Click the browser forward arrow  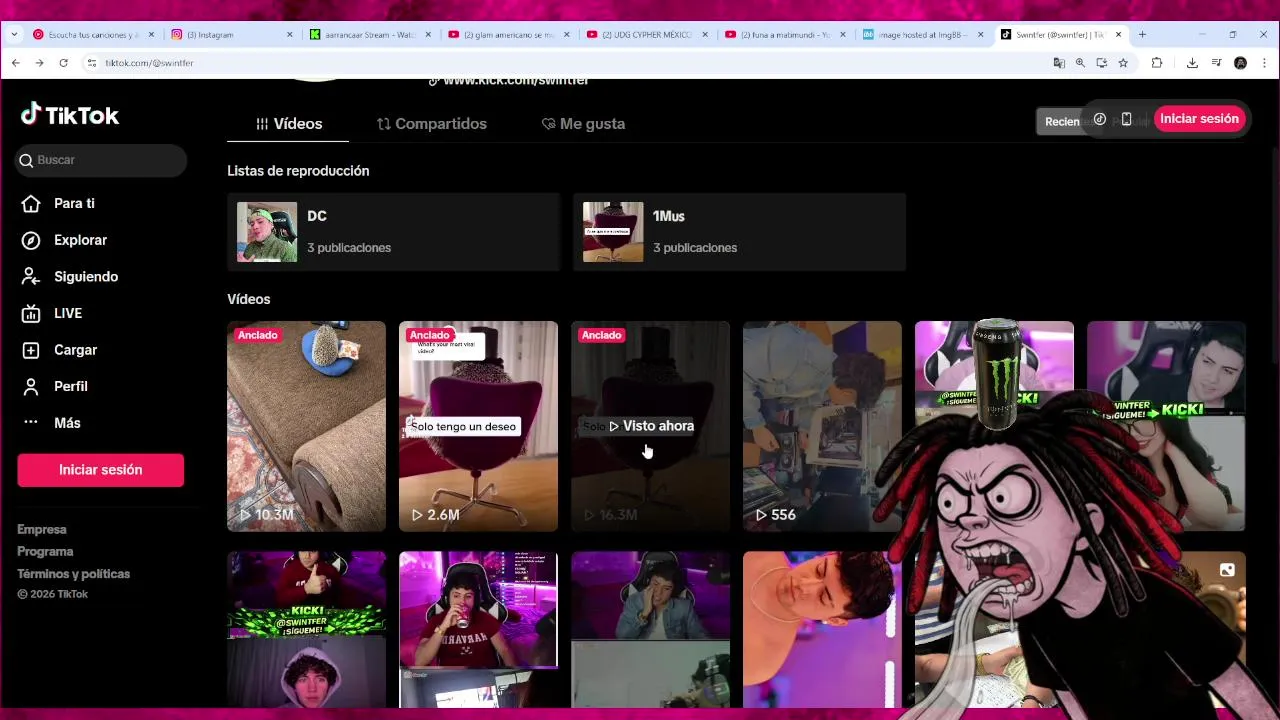click(39, 63)
